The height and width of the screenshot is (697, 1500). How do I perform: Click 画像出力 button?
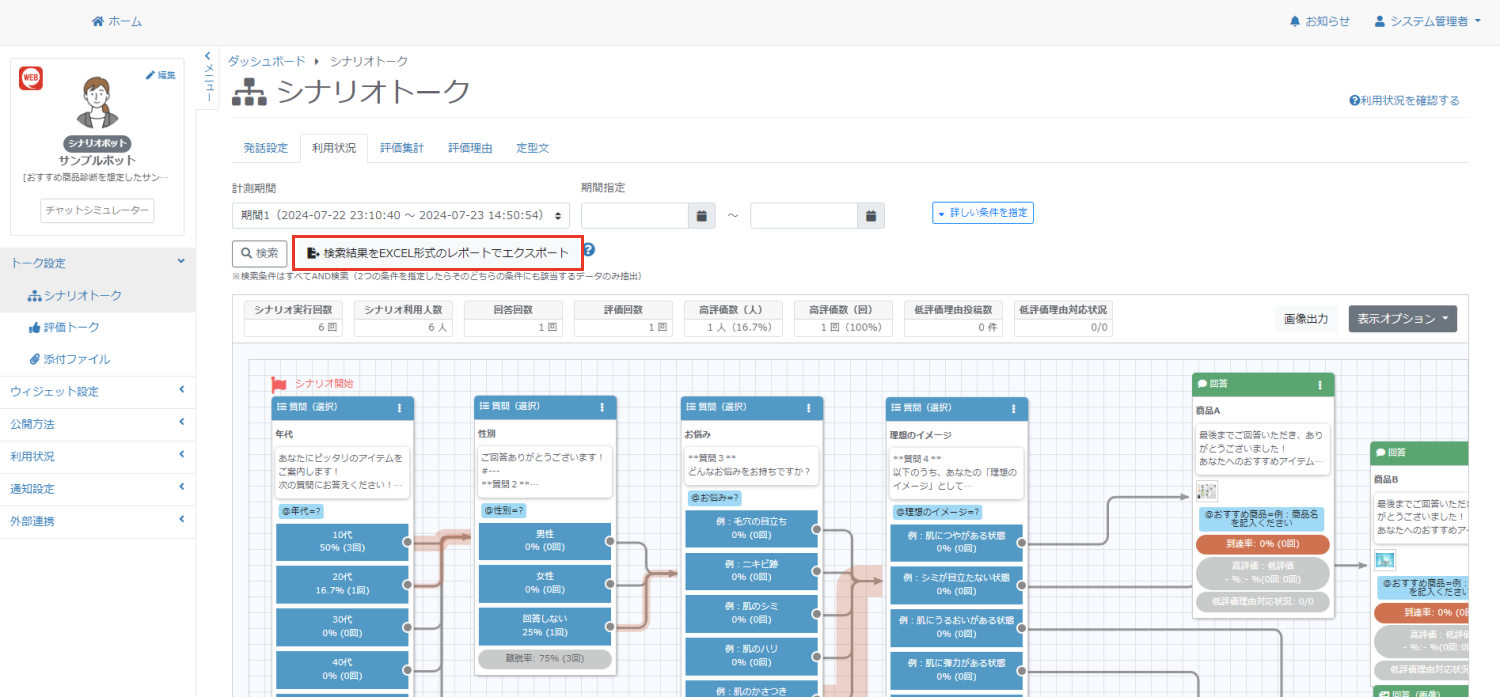[x=1306, y=319]
